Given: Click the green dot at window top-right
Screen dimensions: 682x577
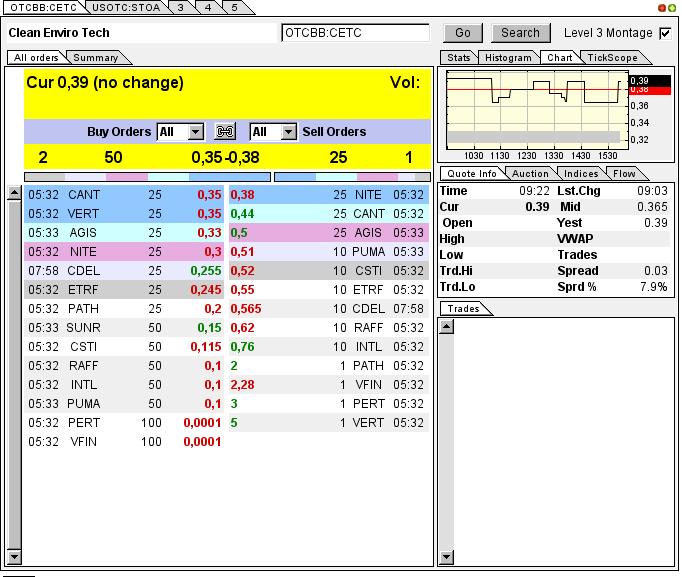Looking at the screenshot, I should 672,8.
